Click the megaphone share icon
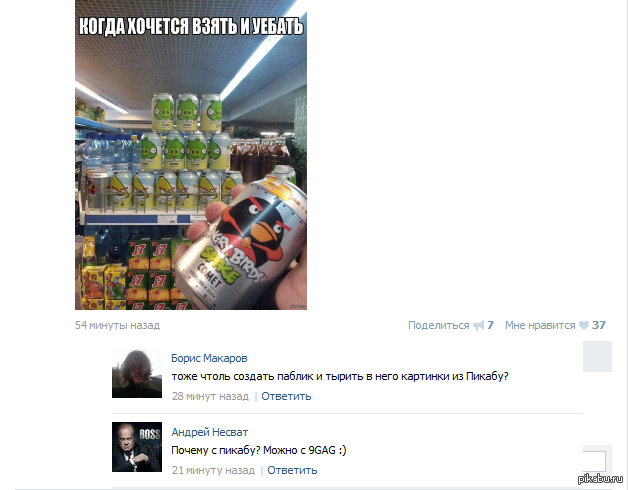The width and height of the screenshot is (628, 490). (x=479, y=325)
